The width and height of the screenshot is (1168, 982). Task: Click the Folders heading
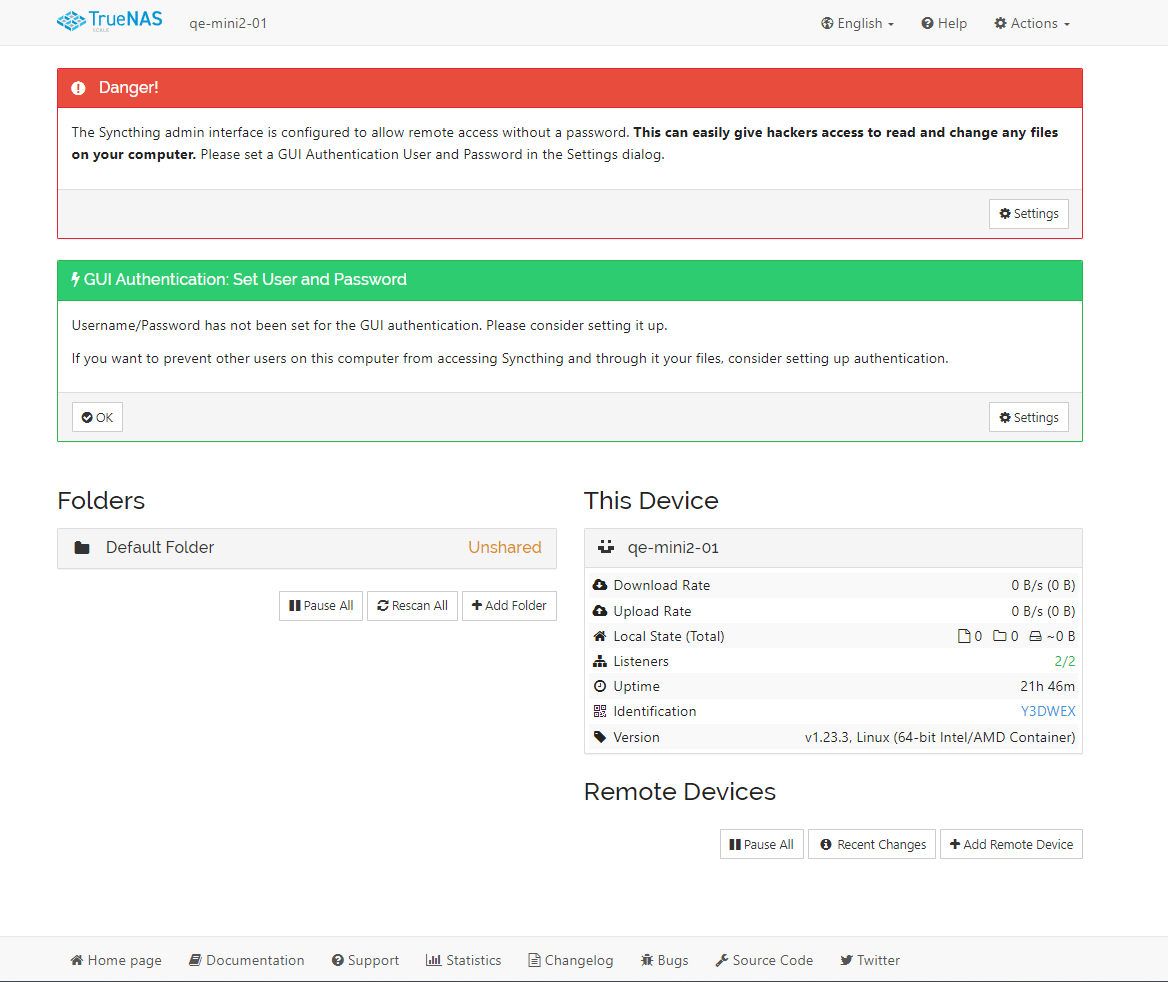[x=101, y=501]
